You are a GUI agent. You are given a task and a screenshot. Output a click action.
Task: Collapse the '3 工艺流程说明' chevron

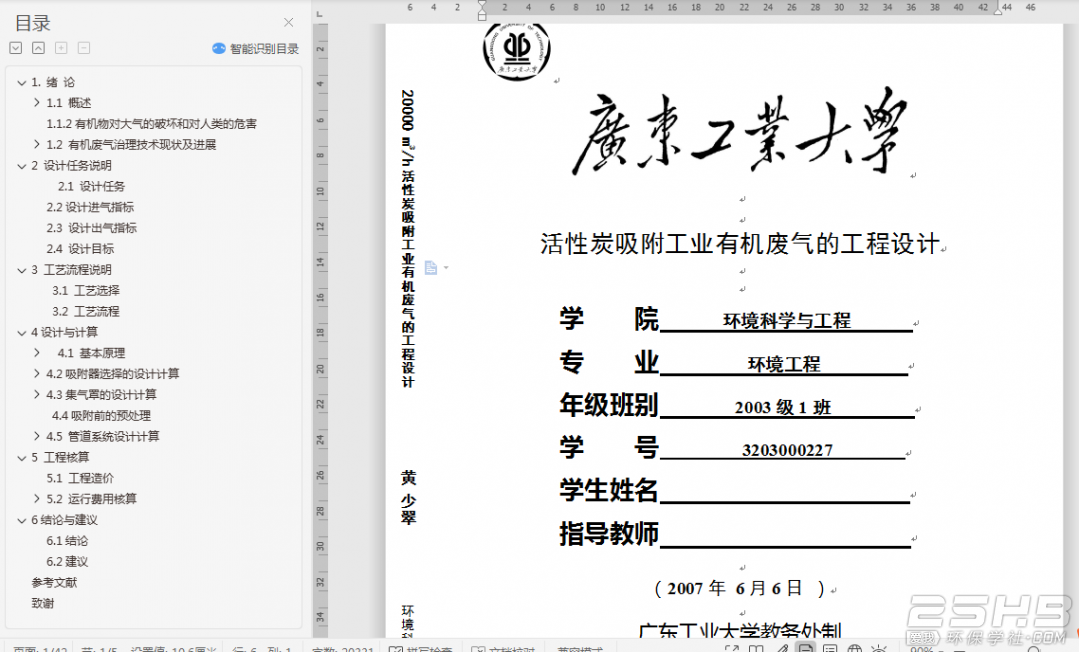click(x=21, y=271)
